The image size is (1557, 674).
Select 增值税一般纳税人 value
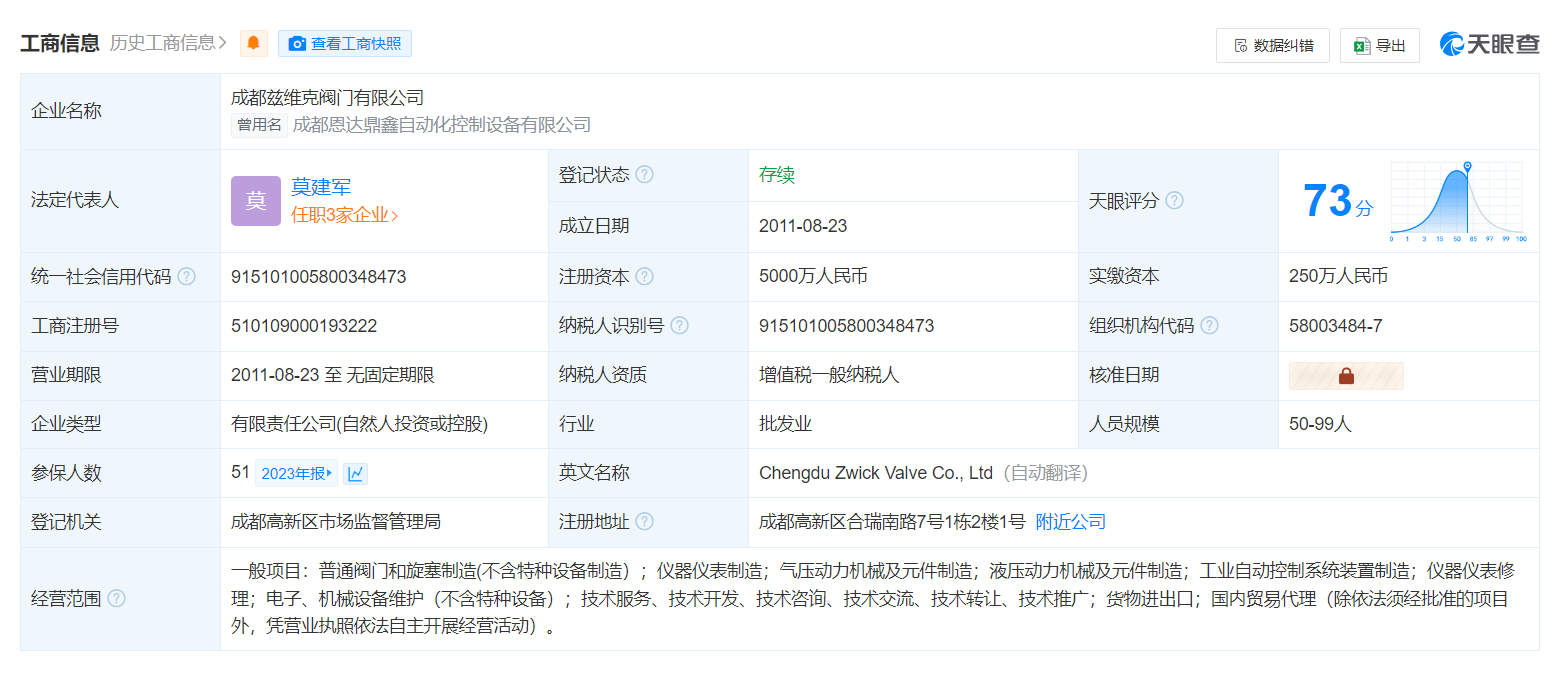coord(829,376)
